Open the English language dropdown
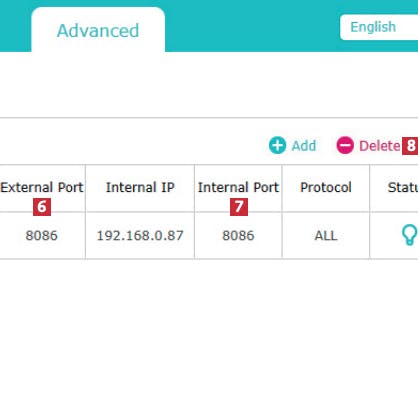Image resolution: width=418 pixels, height=397 pixels. point(379,27)
